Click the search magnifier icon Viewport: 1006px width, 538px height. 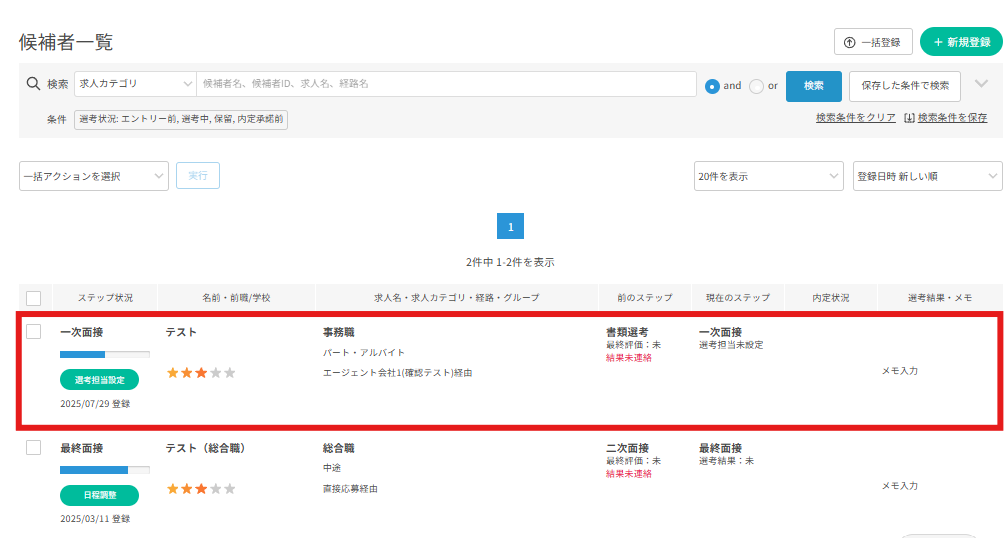[32, 85]
